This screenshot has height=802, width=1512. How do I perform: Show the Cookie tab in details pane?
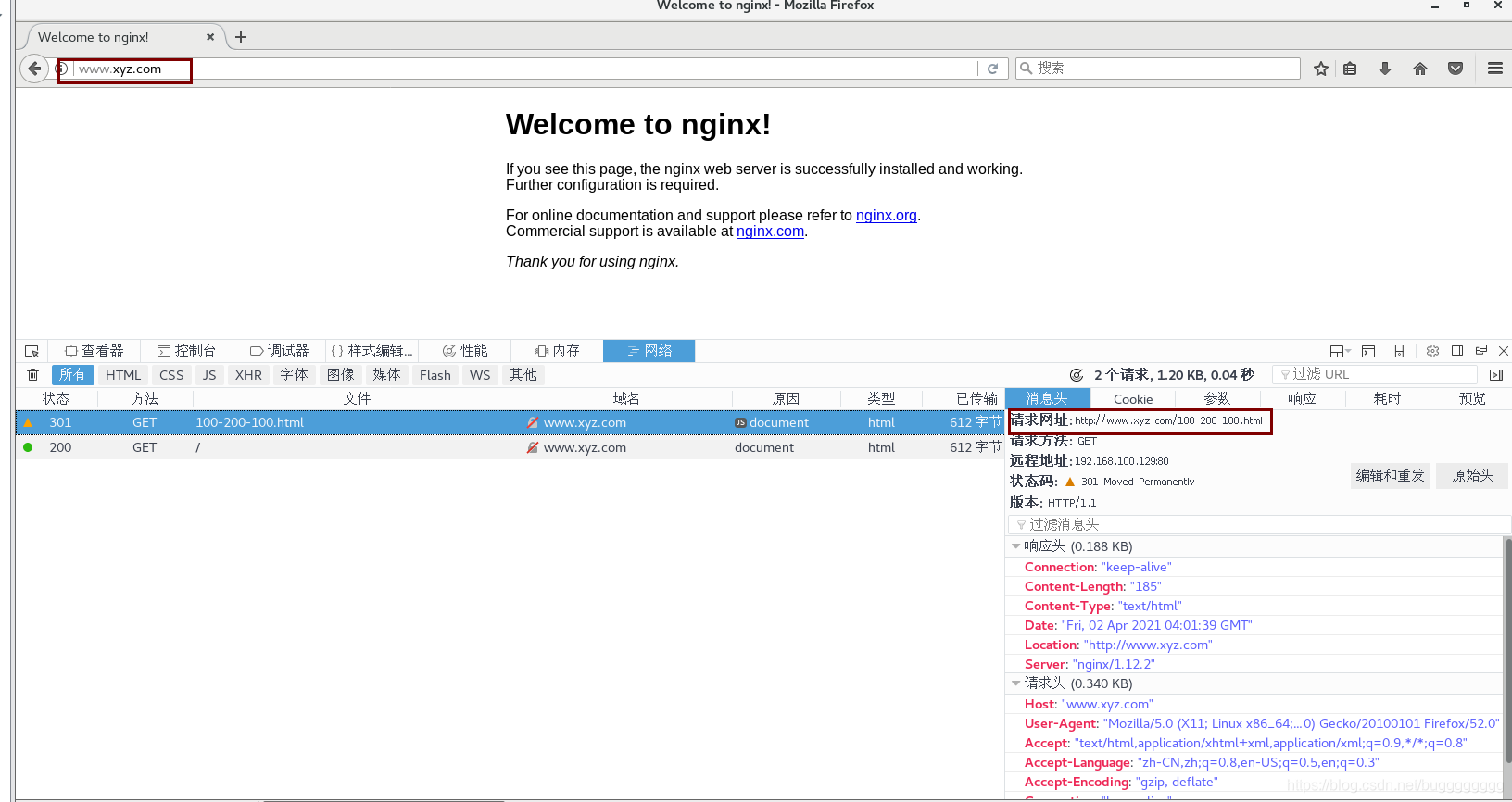coord(1133,399)
